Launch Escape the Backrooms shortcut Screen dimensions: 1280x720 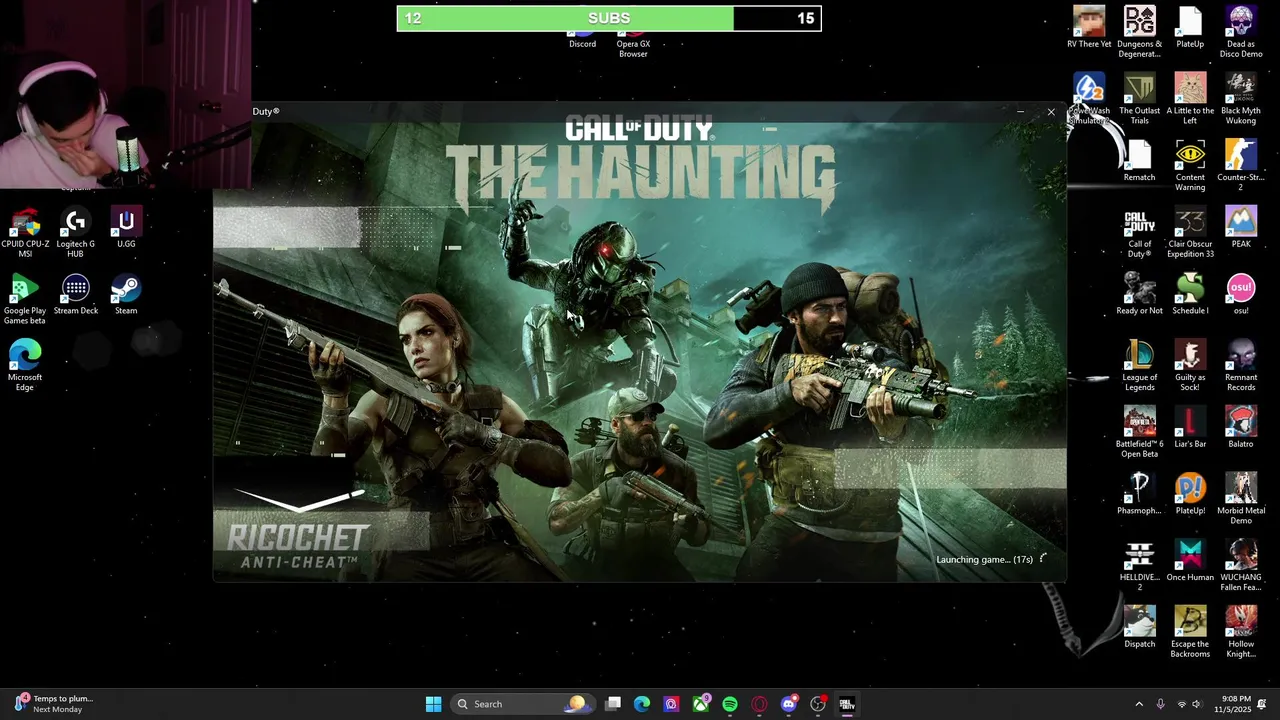(1190, 632)
